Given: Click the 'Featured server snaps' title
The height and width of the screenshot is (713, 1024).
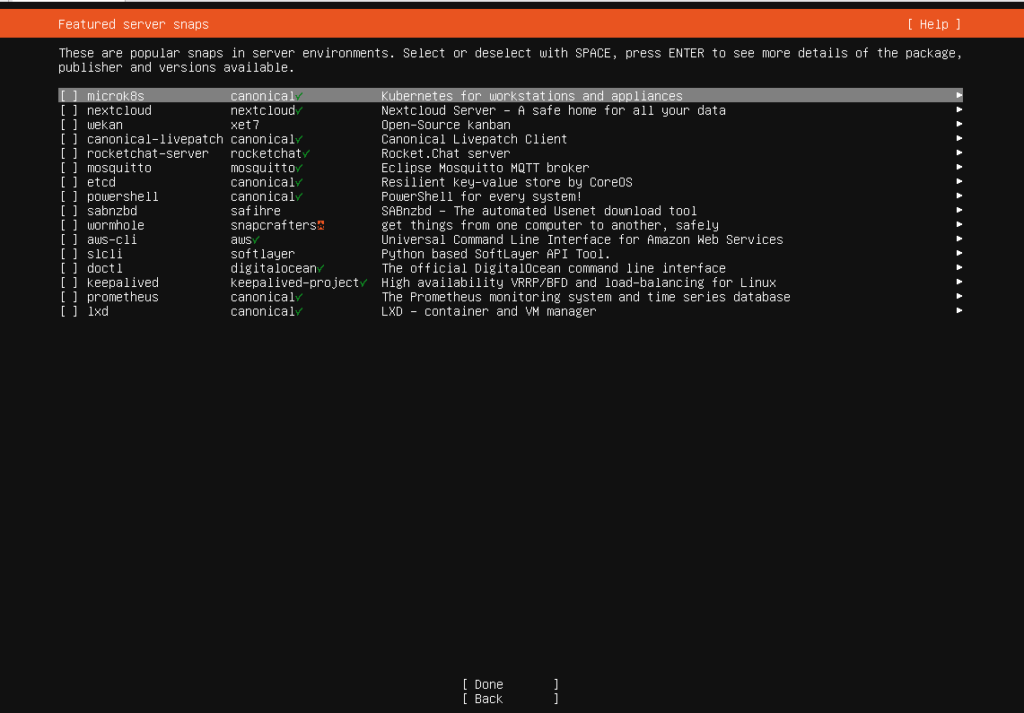Looking at the screenshot, I should [x=133, y=25].
